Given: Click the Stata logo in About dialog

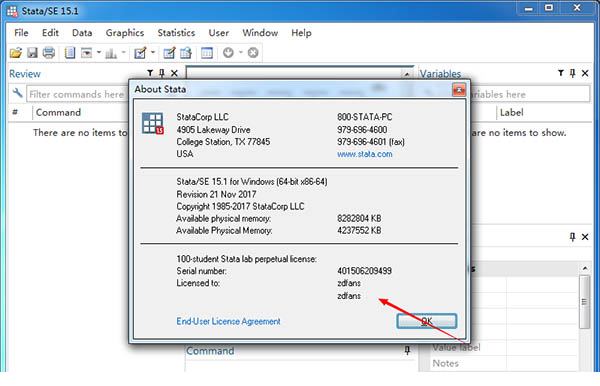Looking at the screenshot, I should point(153,123).
